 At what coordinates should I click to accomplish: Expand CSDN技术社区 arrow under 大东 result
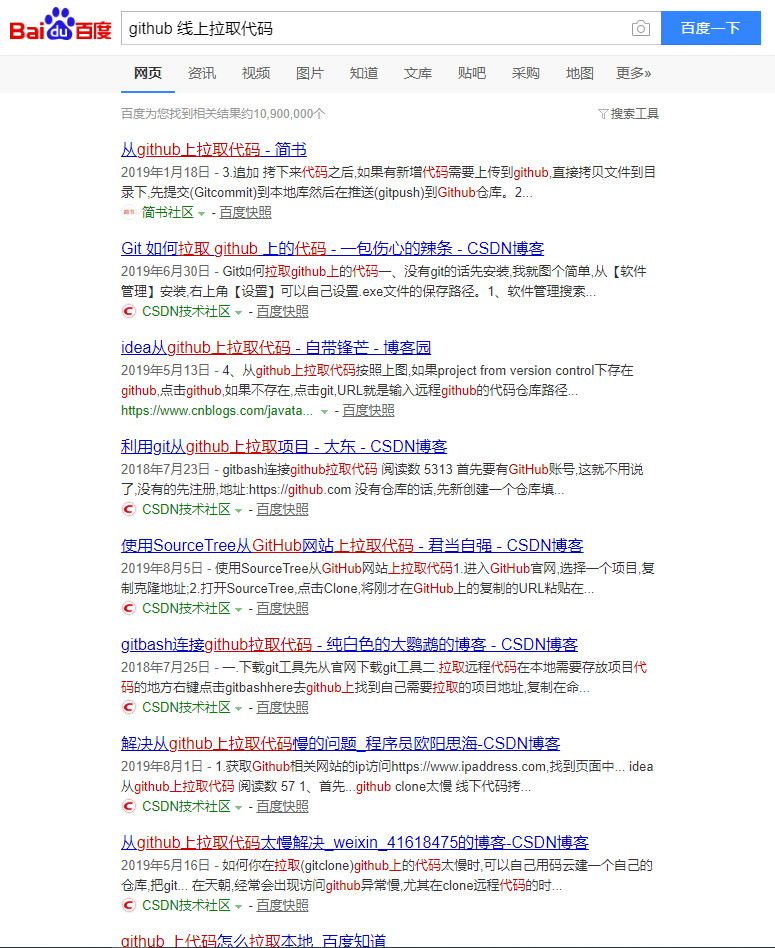click(x=238, y=510)
